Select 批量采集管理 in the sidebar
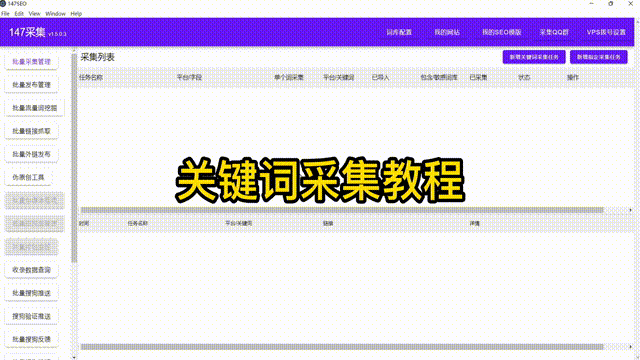 pos(31,62)
